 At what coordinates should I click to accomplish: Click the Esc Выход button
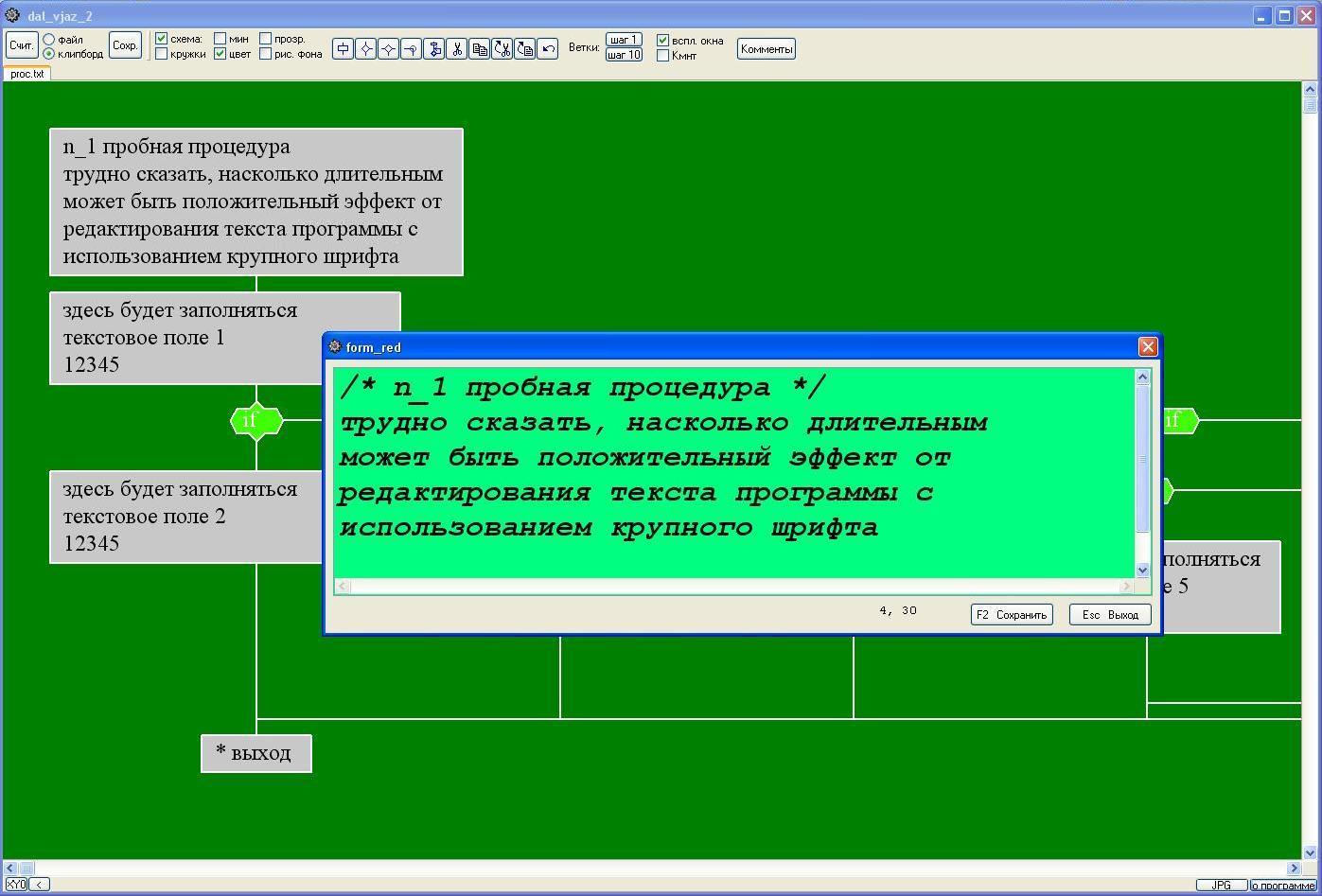pos(1110,615)
